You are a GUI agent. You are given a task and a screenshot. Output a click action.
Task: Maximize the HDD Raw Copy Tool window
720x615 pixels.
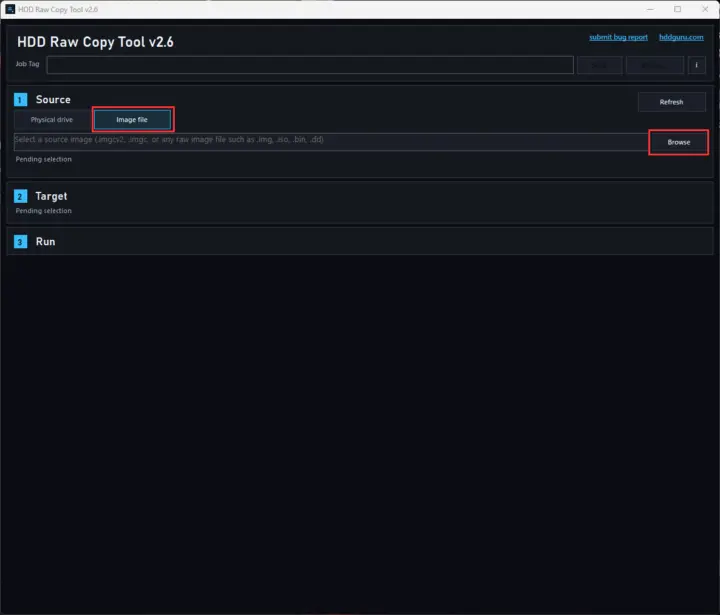(x=677, y=9)
